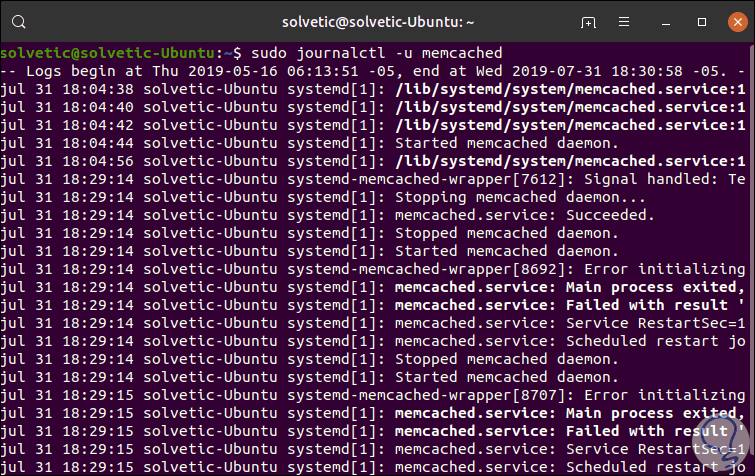The width and height of the screenshot is (755, 476).
Task: Open the hamburger menu in the title bar
Action: (630, 21)
